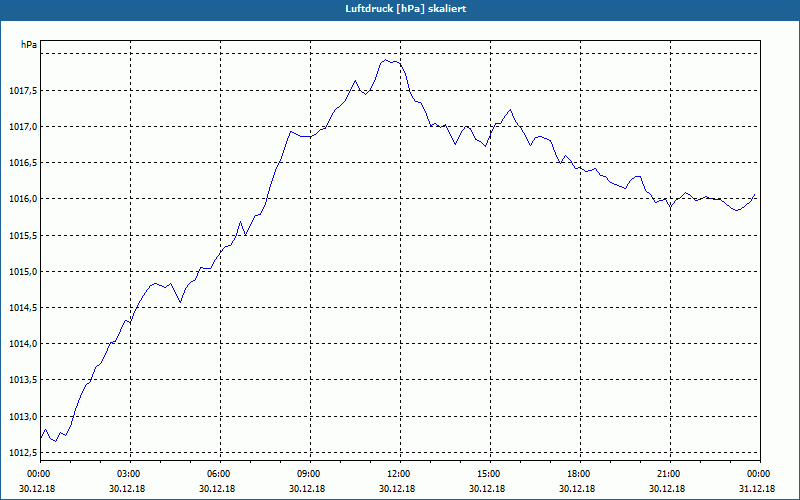Click the 30.12.18 date under 09:00
This screenshot has width=800, height=500.
pyautogui.click(x=307, y=488)
